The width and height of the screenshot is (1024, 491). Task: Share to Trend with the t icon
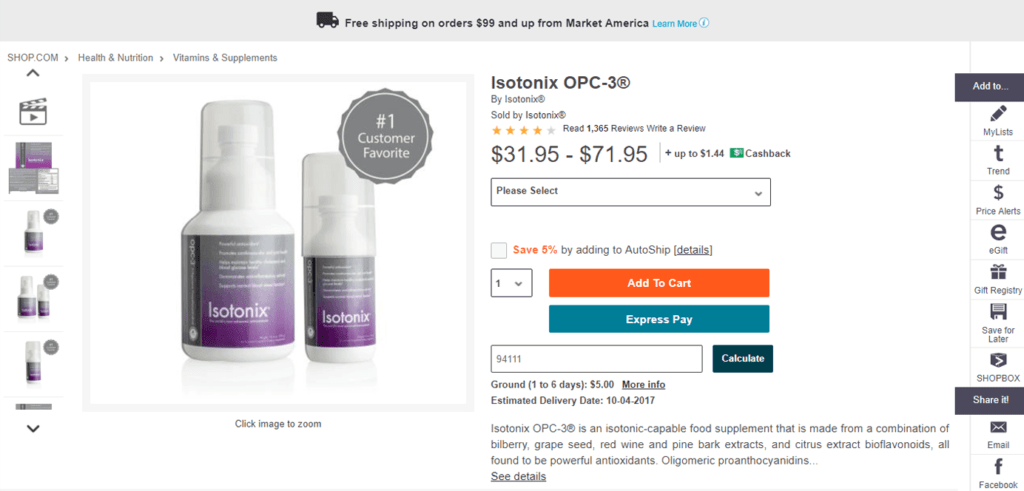(x=998, y=153)
